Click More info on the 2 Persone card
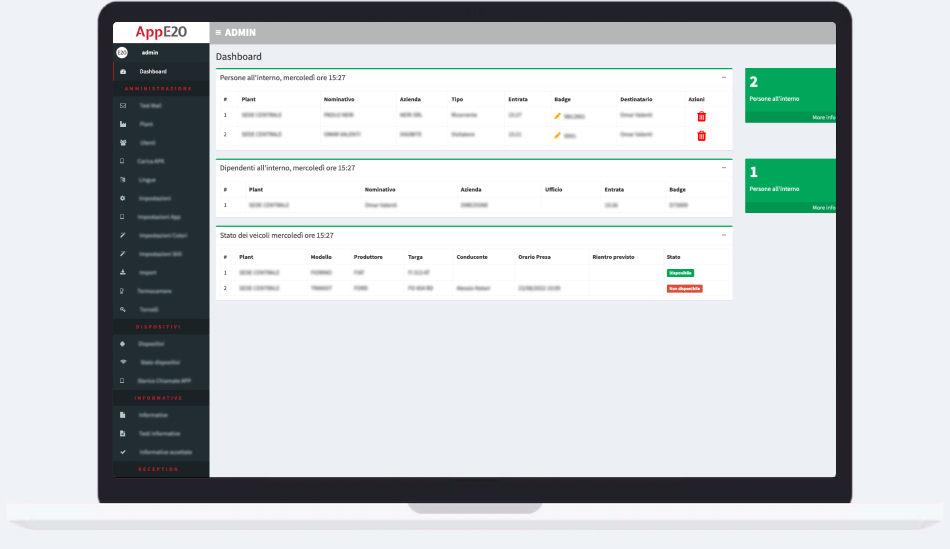 click(x=823, y=118)
